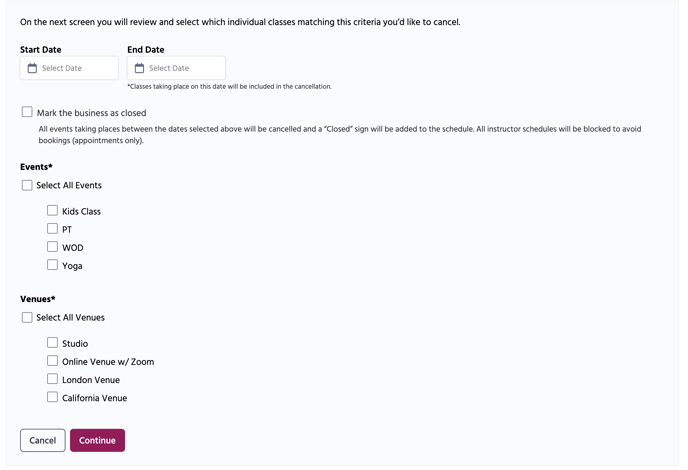
Task: Tick the WOD event checkbox
Action: 52,247
